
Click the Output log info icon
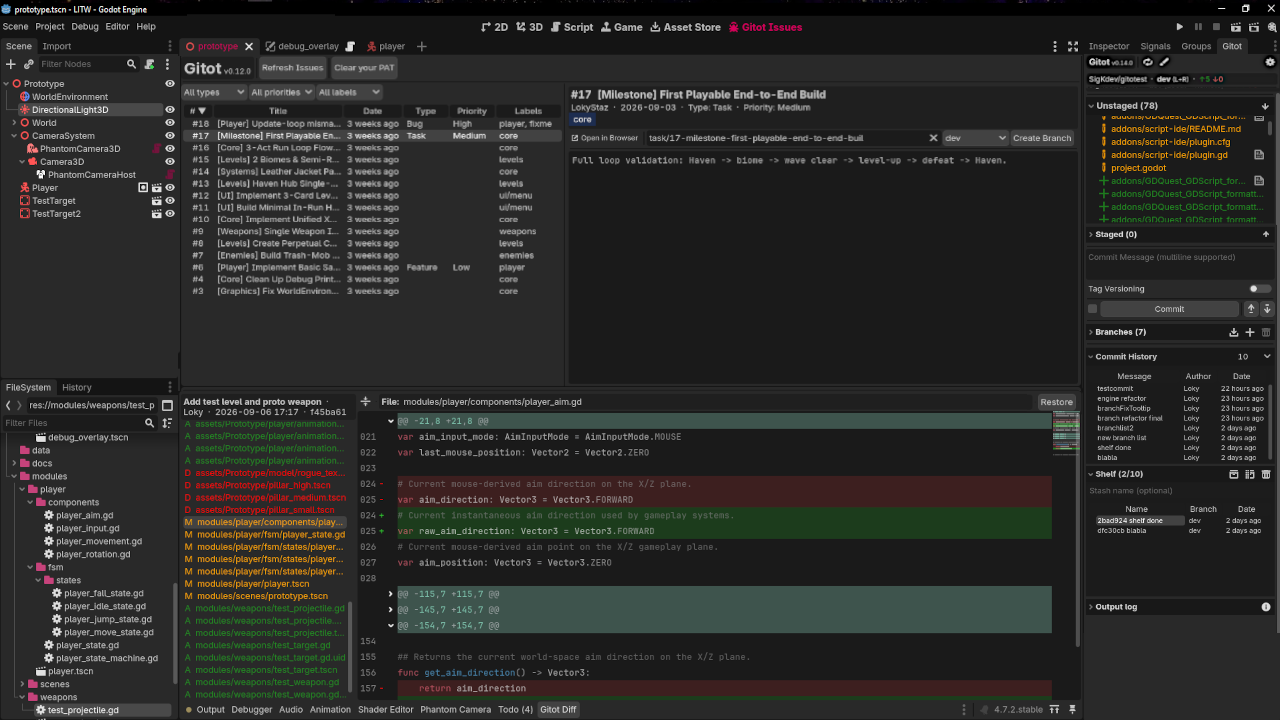(1266, 607)
